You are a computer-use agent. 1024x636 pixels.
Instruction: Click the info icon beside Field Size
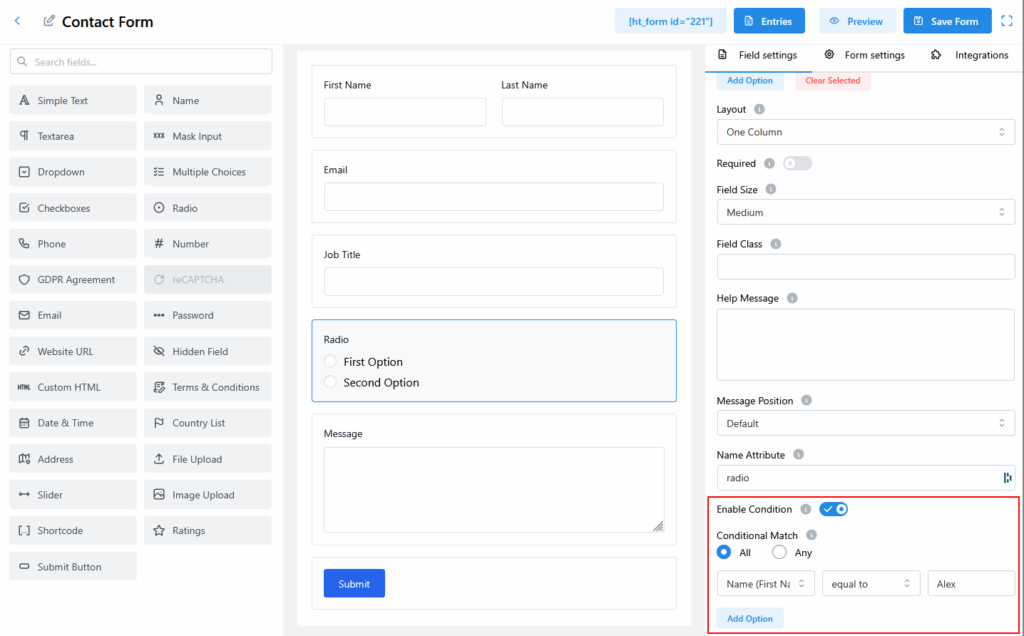[x=770, y=189]
